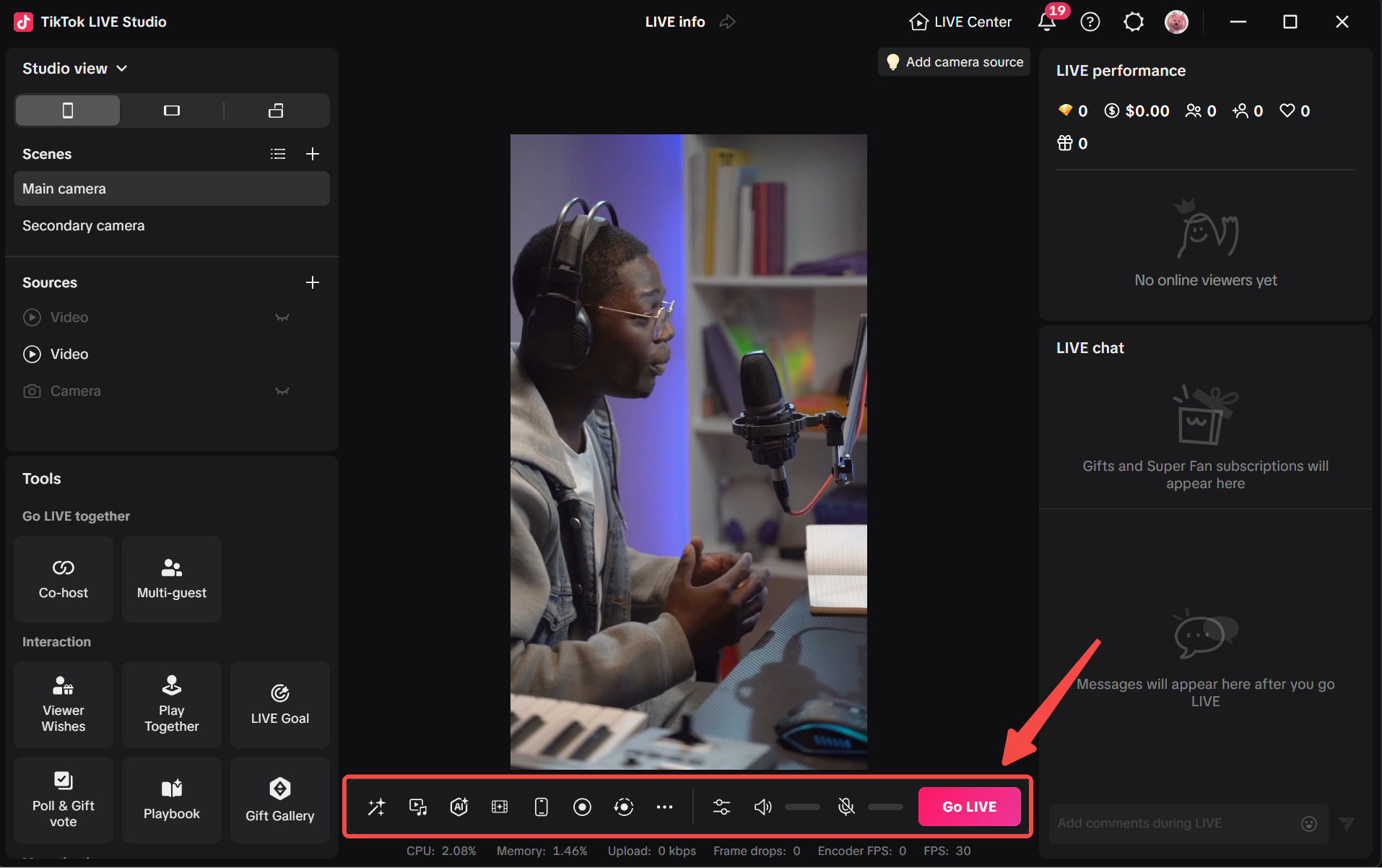Open the music and media tool

(x=418, y=807)
